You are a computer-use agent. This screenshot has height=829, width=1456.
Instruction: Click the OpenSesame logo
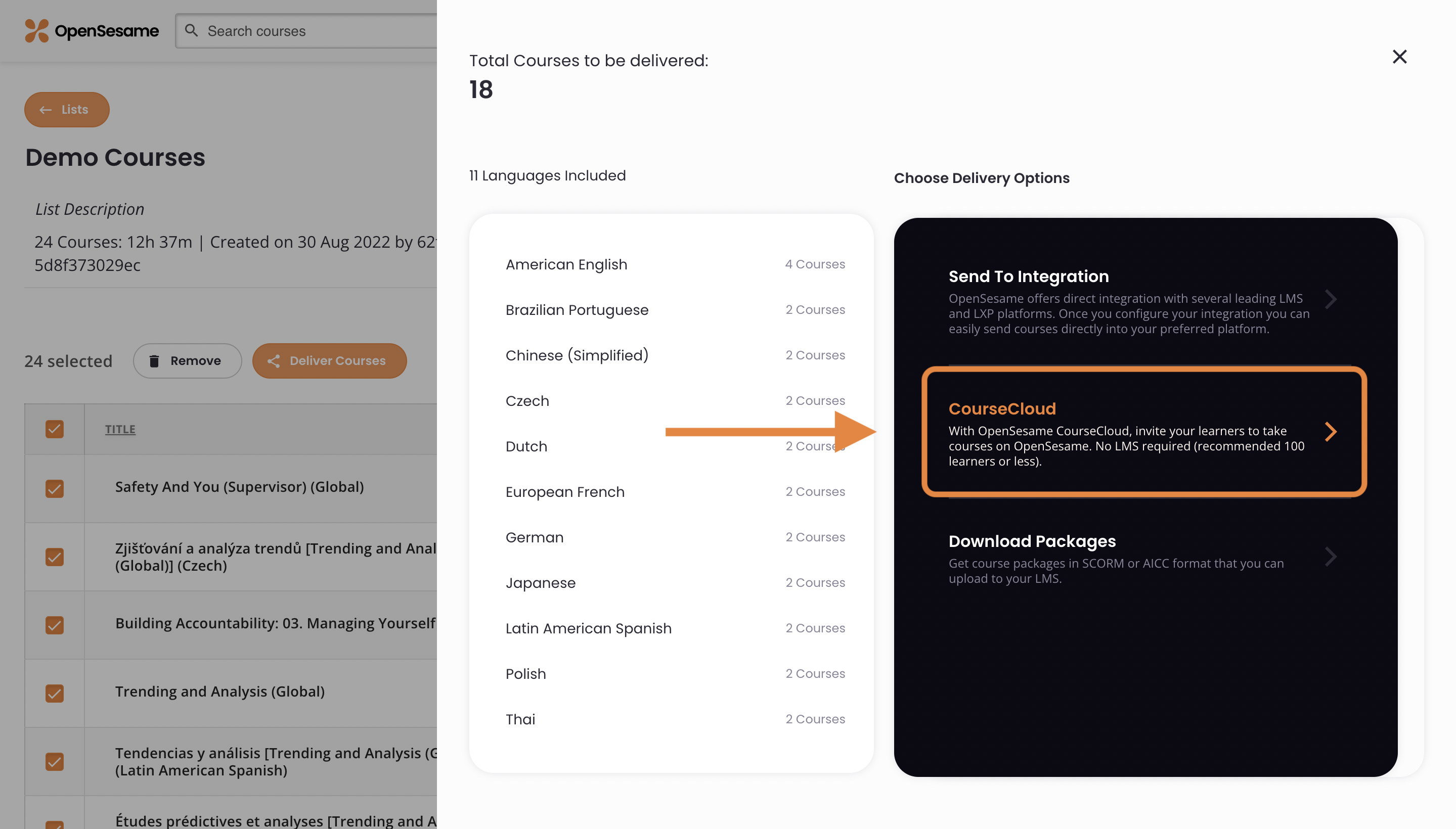coord(92,31)
